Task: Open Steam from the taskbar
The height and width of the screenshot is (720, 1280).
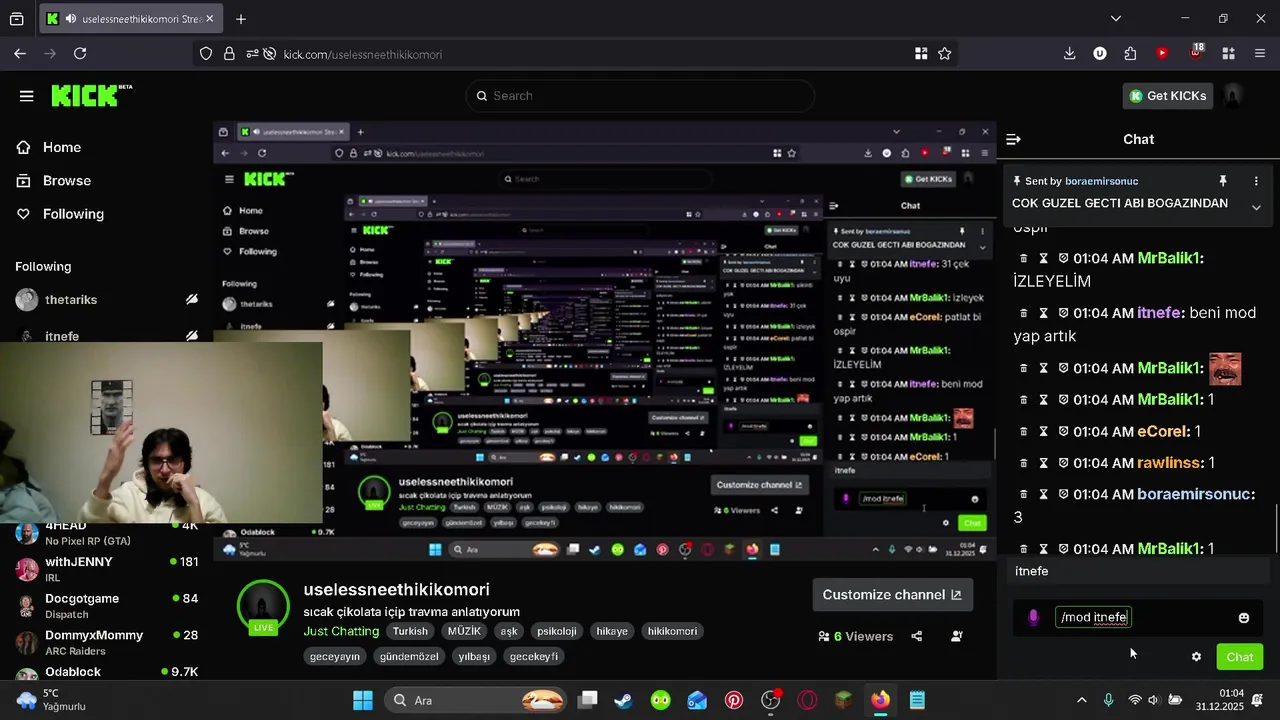Action: pos(623,700)
